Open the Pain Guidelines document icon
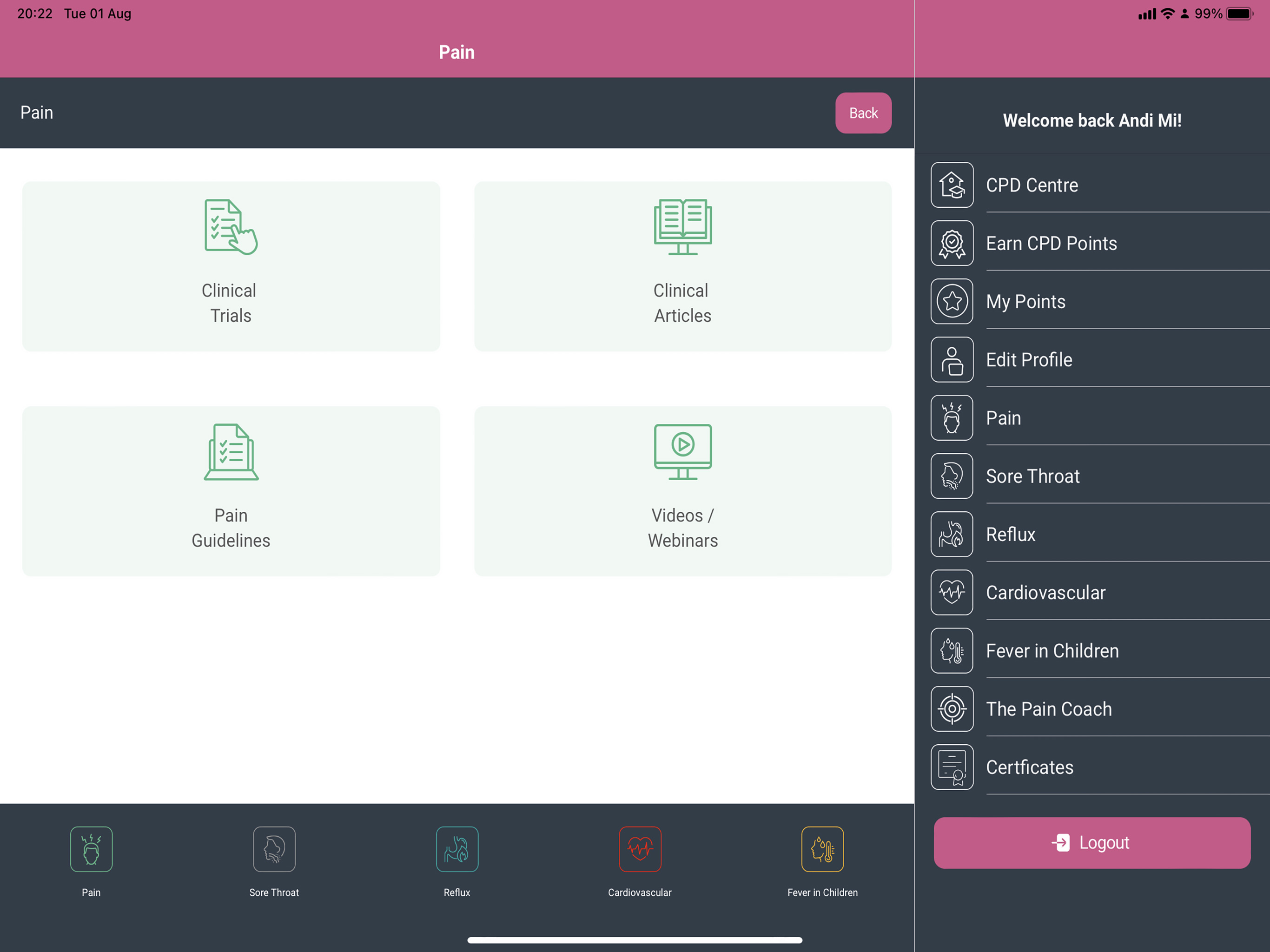Screen dimensions: 1270x952 tap(231, 452)
